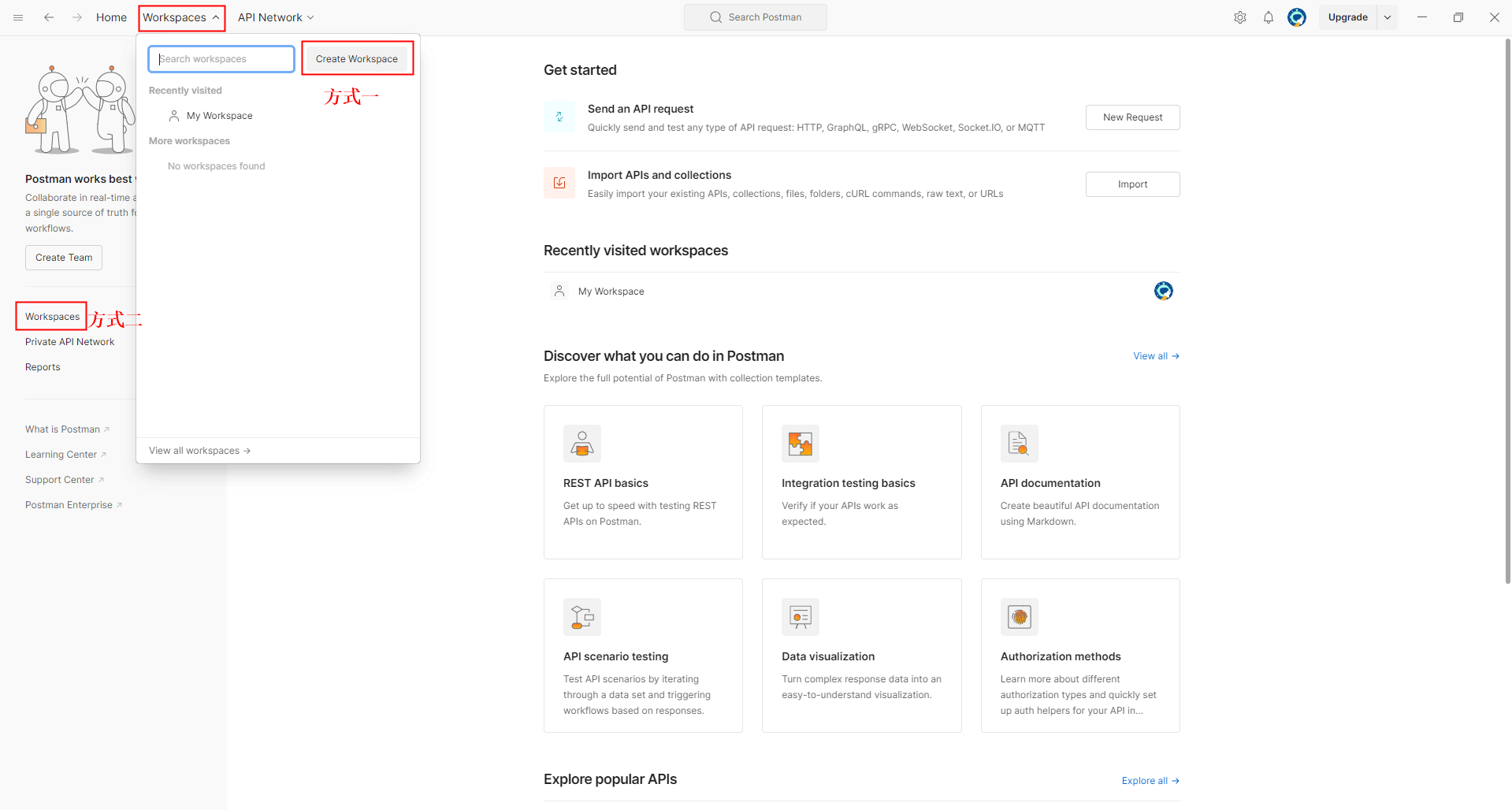The image size is (1512, 810).
Task: Click the vertical page scrollbar
Action: 1507,311
